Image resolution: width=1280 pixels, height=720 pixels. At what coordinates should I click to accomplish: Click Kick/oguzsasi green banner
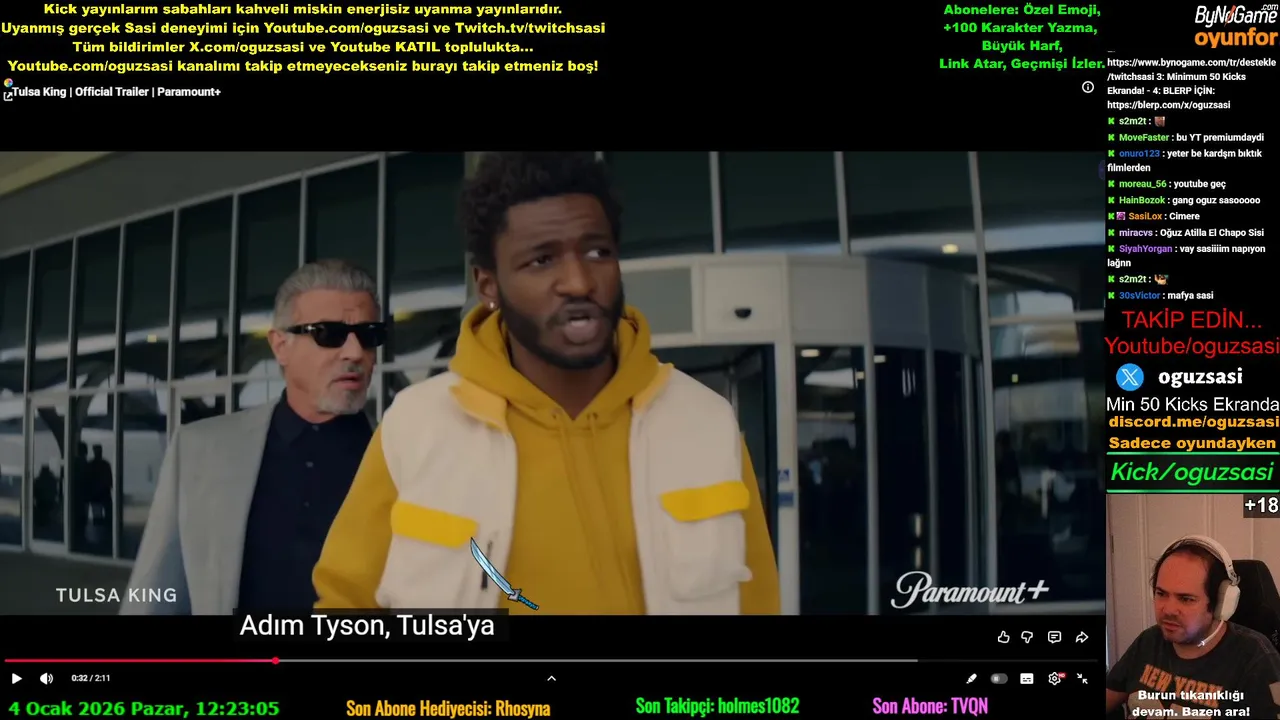(1192, 472)
